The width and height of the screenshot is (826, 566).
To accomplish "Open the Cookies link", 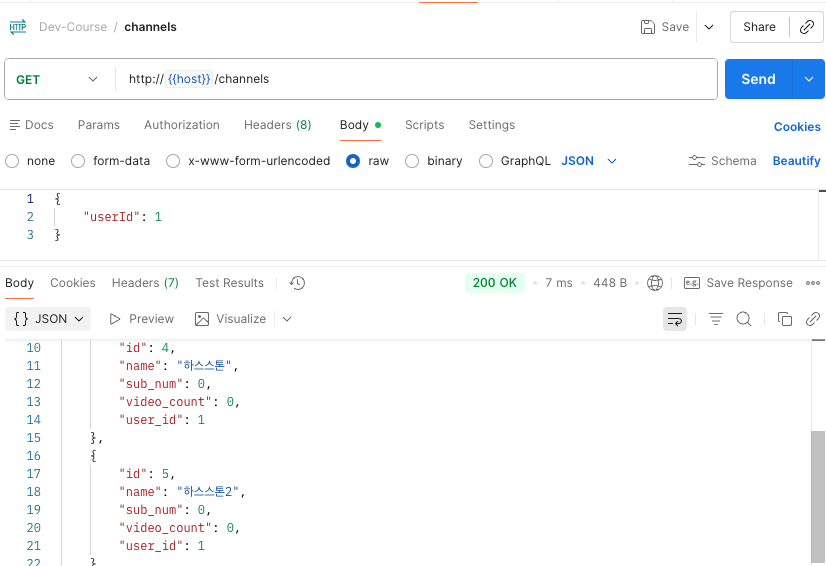I will pos(796,127).
